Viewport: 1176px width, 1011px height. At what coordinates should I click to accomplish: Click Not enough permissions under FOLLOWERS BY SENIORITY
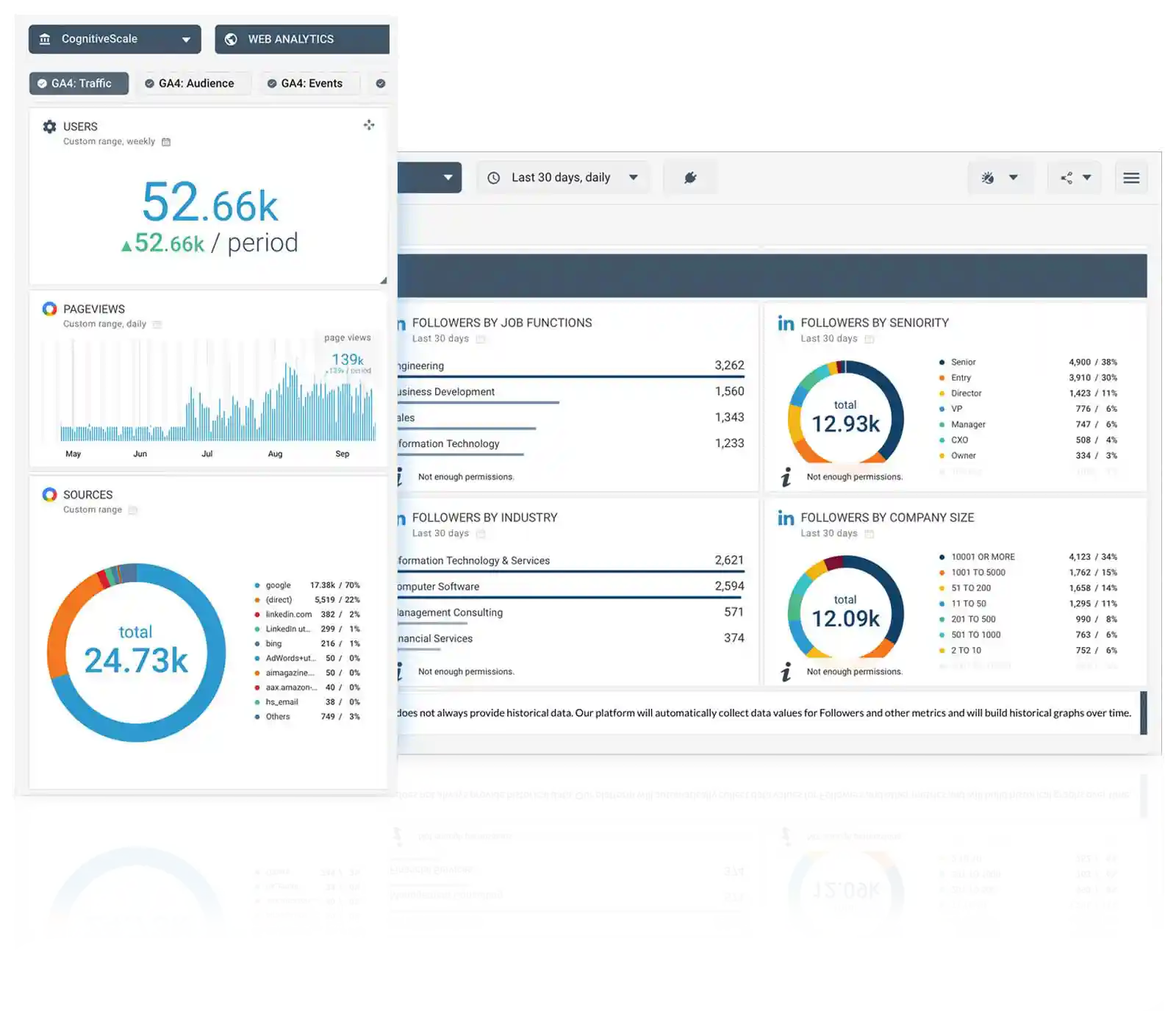tap(854, 476)
